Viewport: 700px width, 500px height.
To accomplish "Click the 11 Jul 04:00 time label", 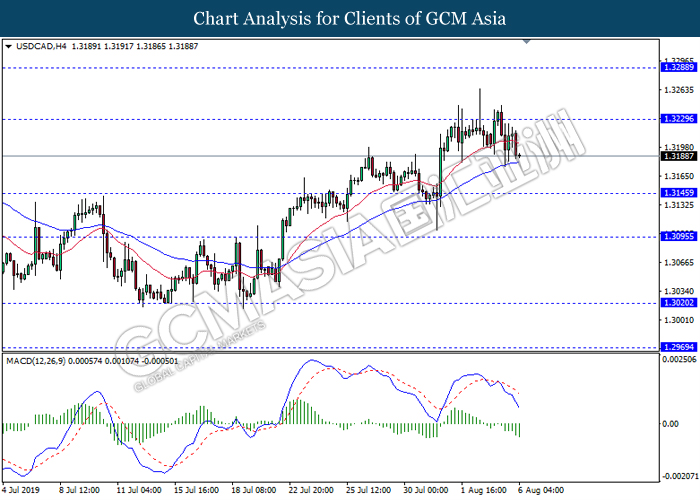I will tap(139, 490).
